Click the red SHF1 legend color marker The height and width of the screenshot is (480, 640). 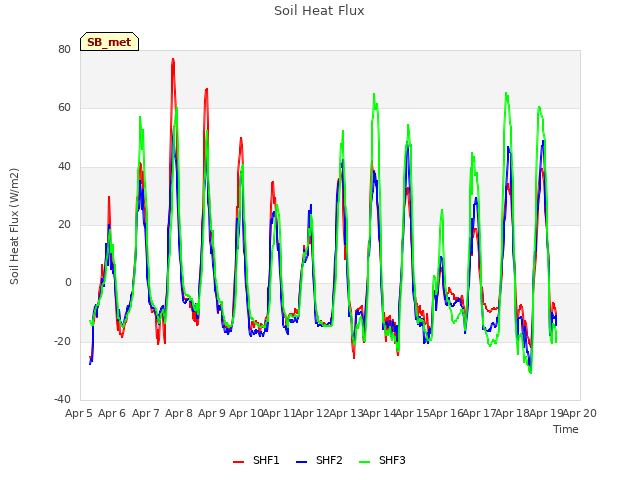tap(238, 461)
